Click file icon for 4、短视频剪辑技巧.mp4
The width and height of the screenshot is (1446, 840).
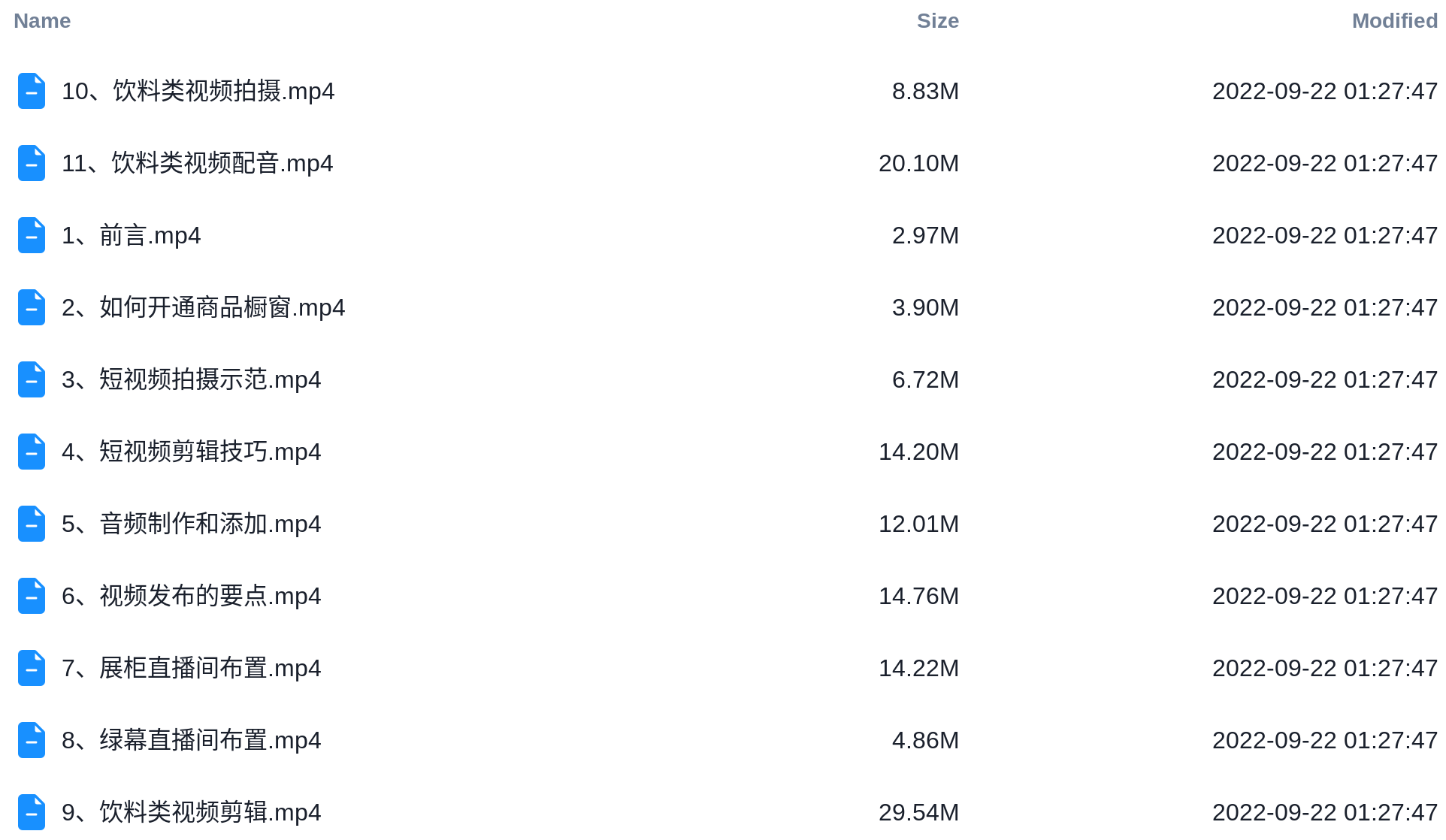[32, 452]
